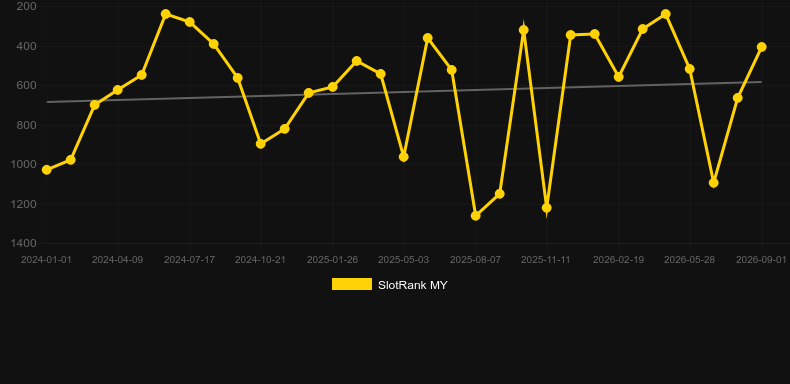
Task: Click the 2024-07-17 x-axis label
Action: pos(189,260)
